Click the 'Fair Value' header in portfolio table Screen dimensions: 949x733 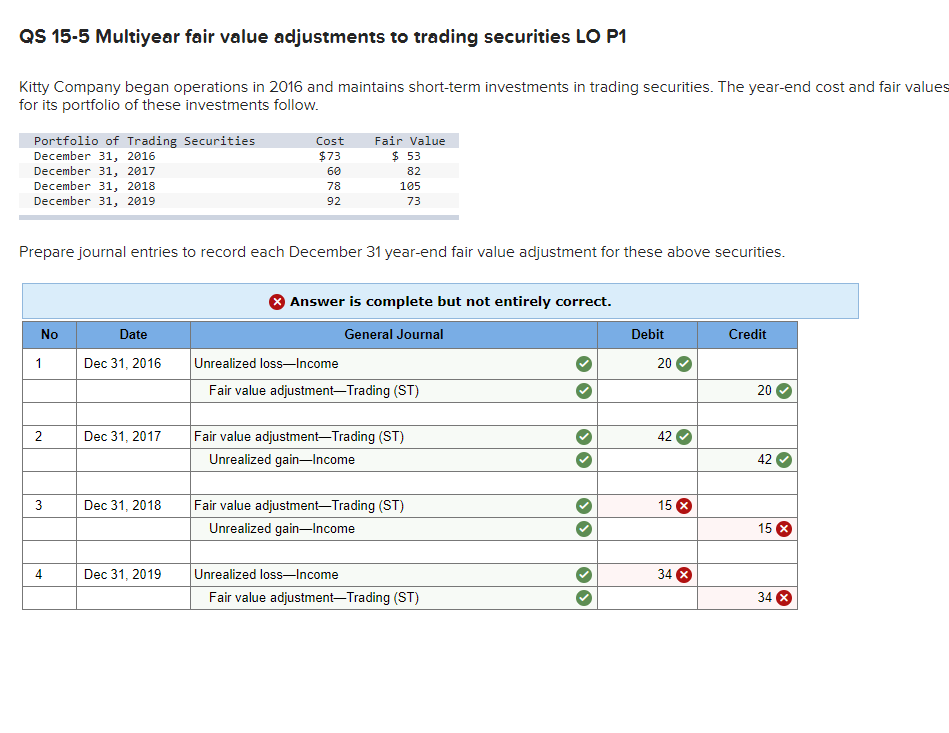pos(410,141)
